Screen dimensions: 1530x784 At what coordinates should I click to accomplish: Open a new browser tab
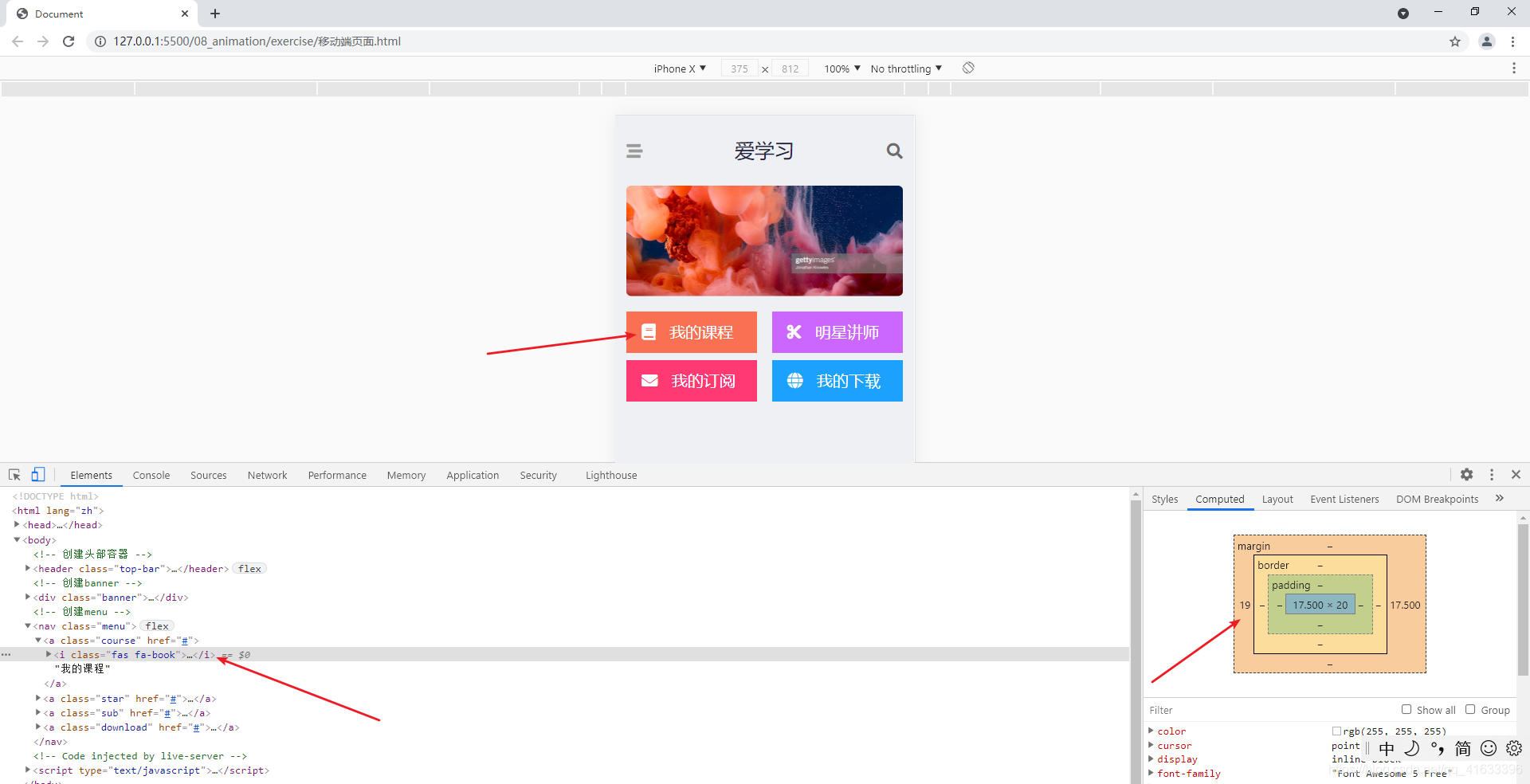coord(215,14)
